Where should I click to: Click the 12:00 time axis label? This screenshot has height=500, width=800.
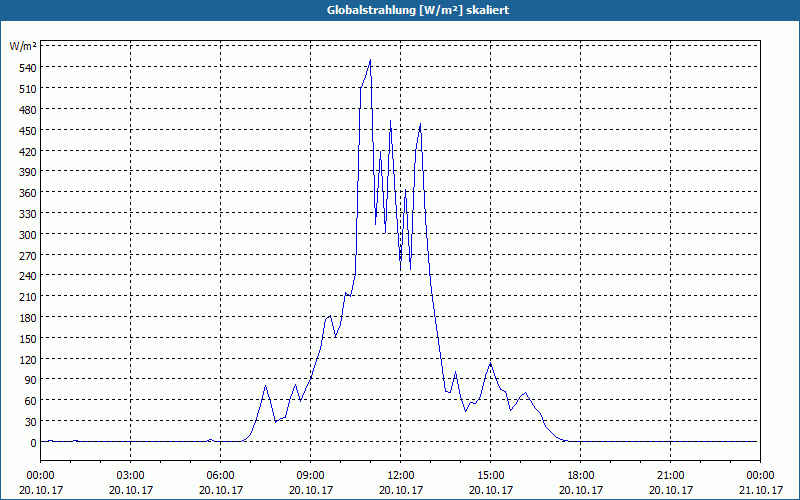401,476
